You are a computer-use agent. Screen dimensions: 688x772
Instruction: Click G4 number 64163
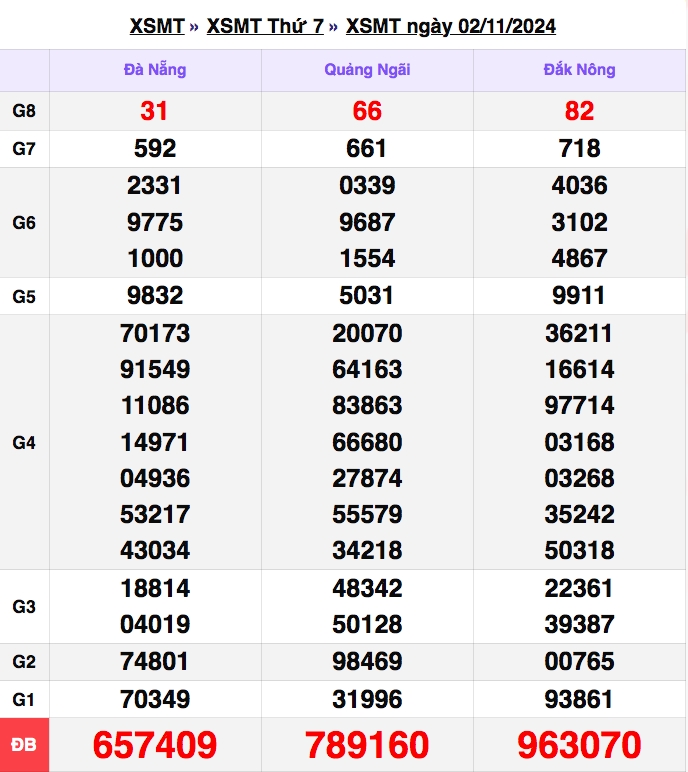click(x=367, y=369)
